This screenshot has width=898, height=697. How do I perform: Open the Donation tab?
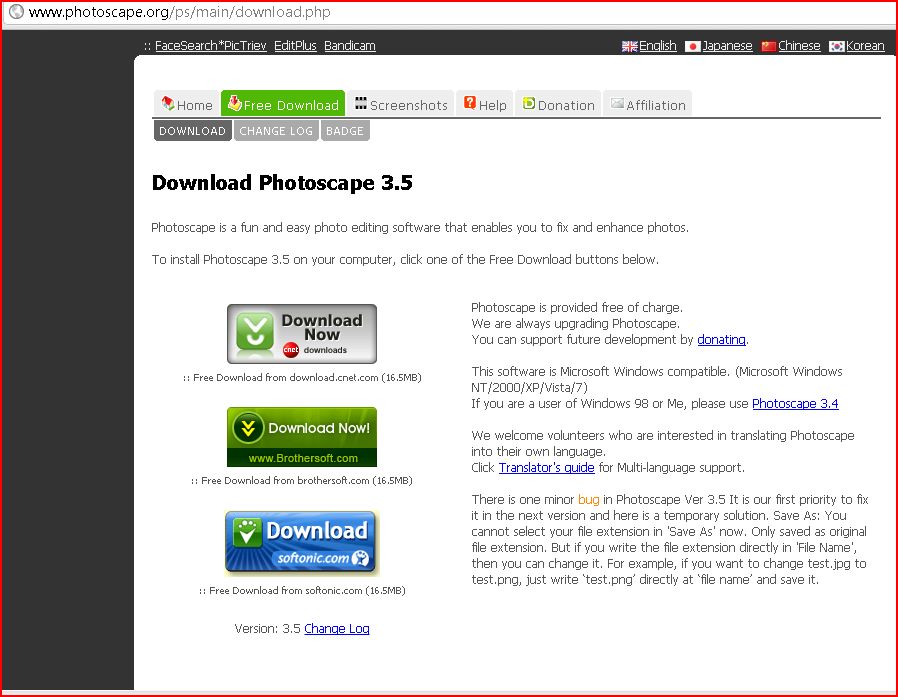pos(558,104)
